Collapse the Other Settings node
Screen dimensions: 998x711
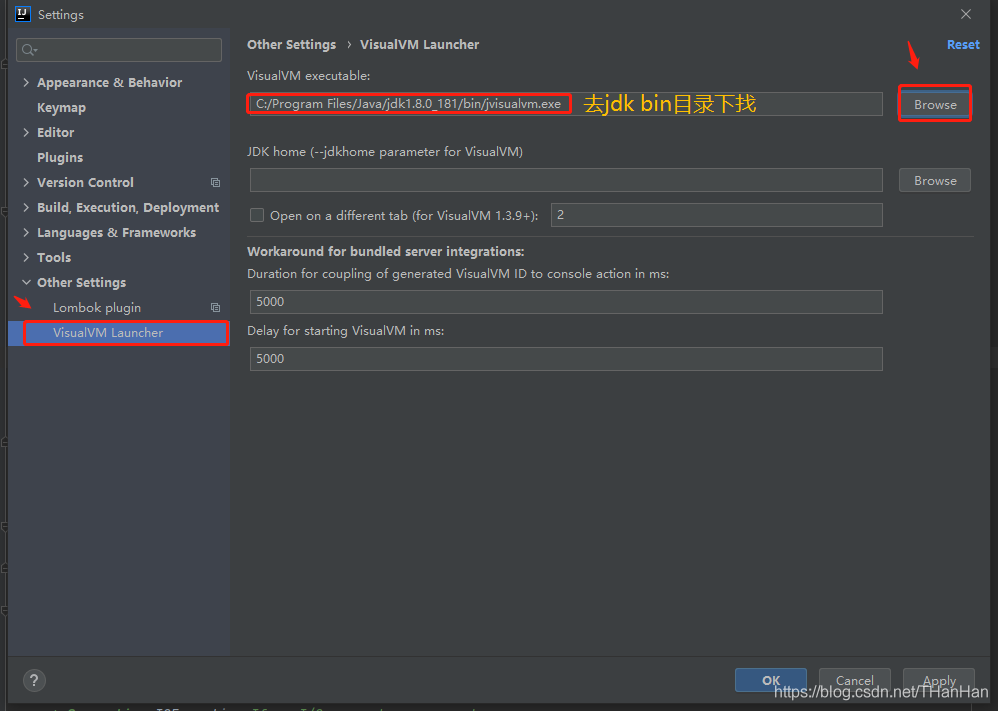(x=26, y=282)
